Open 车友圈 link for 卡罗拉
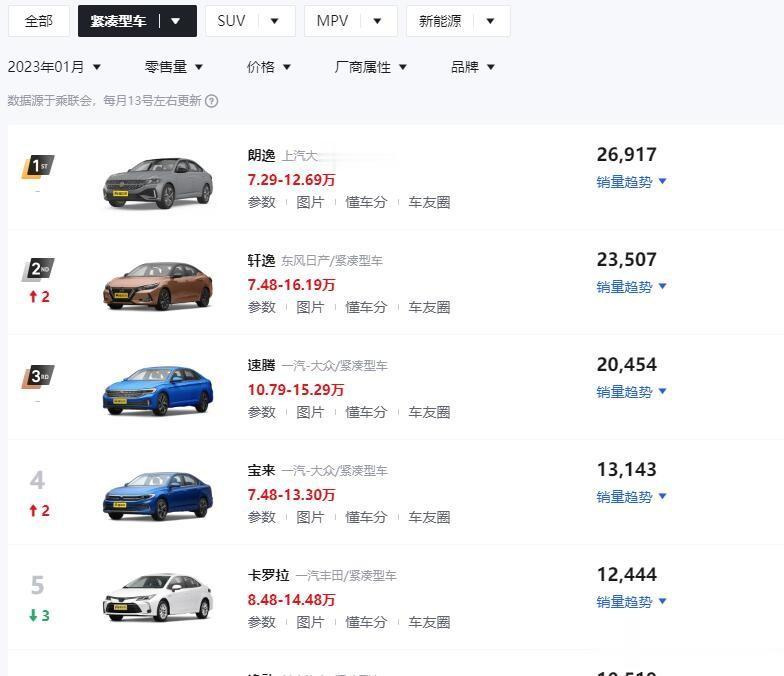784x676 pixels. 429,622
